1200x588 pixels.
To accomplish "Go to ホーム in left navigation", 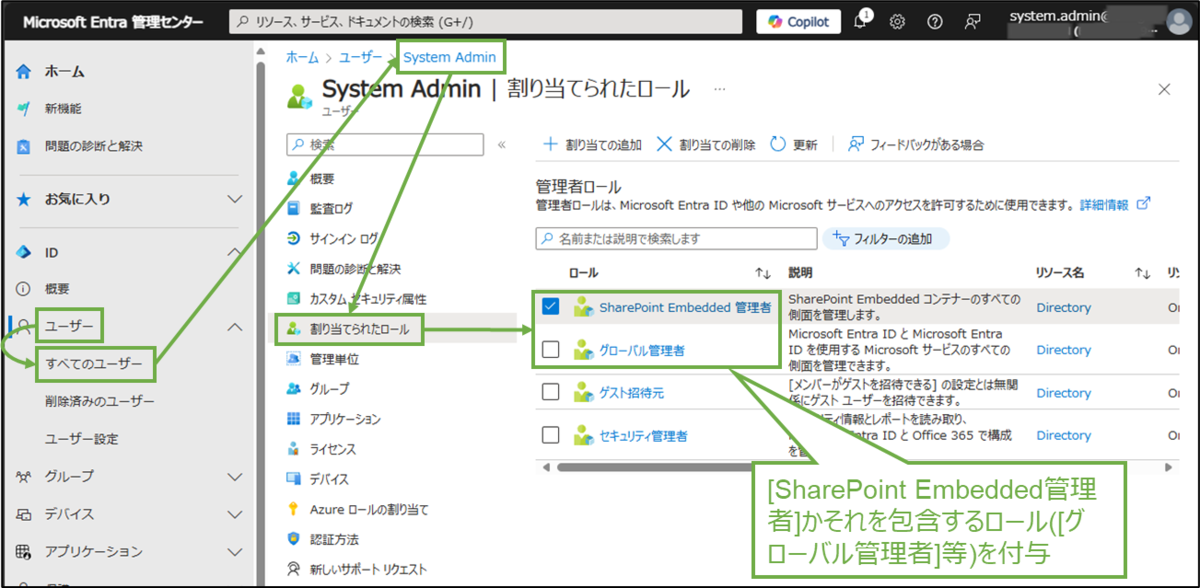I will 65,72.
